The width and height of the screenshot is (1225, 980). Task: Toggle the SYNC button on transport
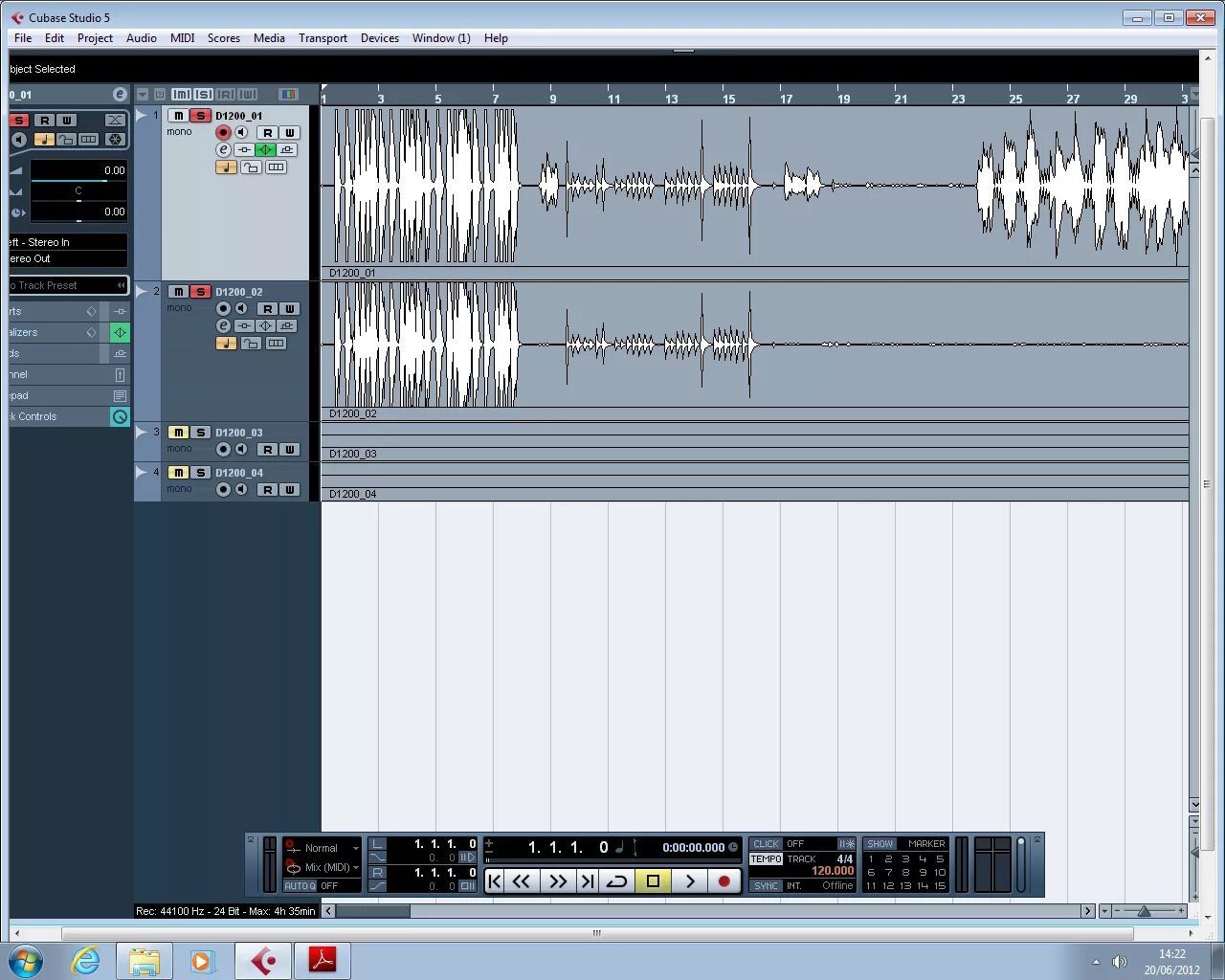coord(766,886)
